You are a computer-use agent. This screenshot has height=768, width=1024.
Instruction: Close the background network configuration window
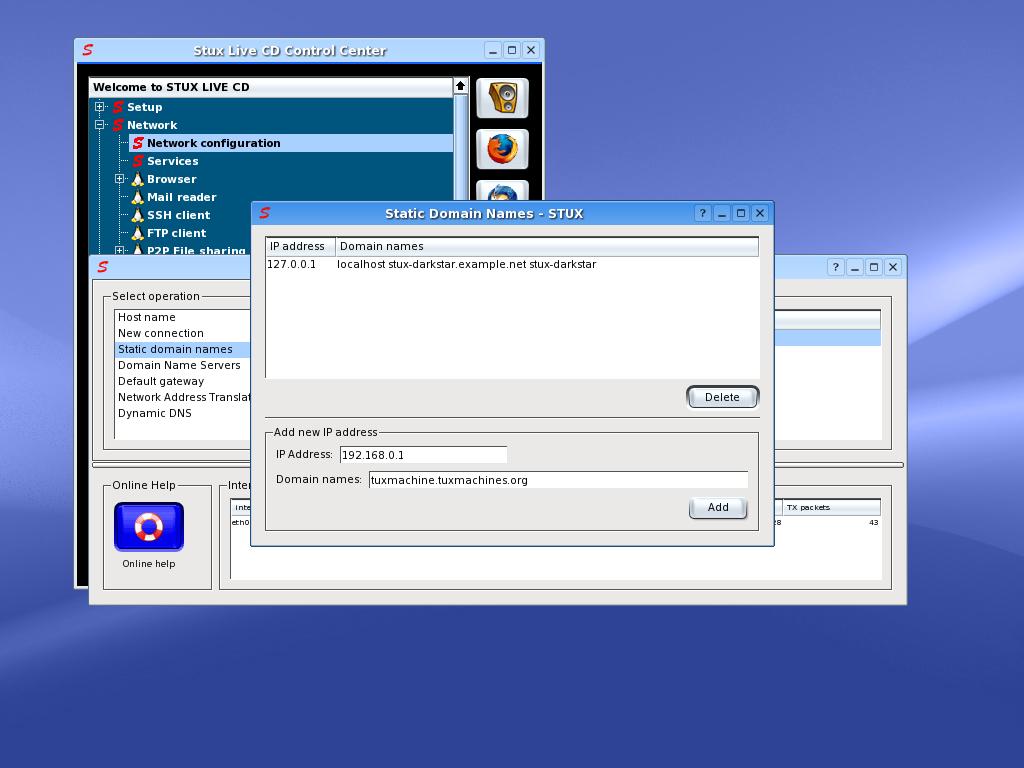pos(893,266)
